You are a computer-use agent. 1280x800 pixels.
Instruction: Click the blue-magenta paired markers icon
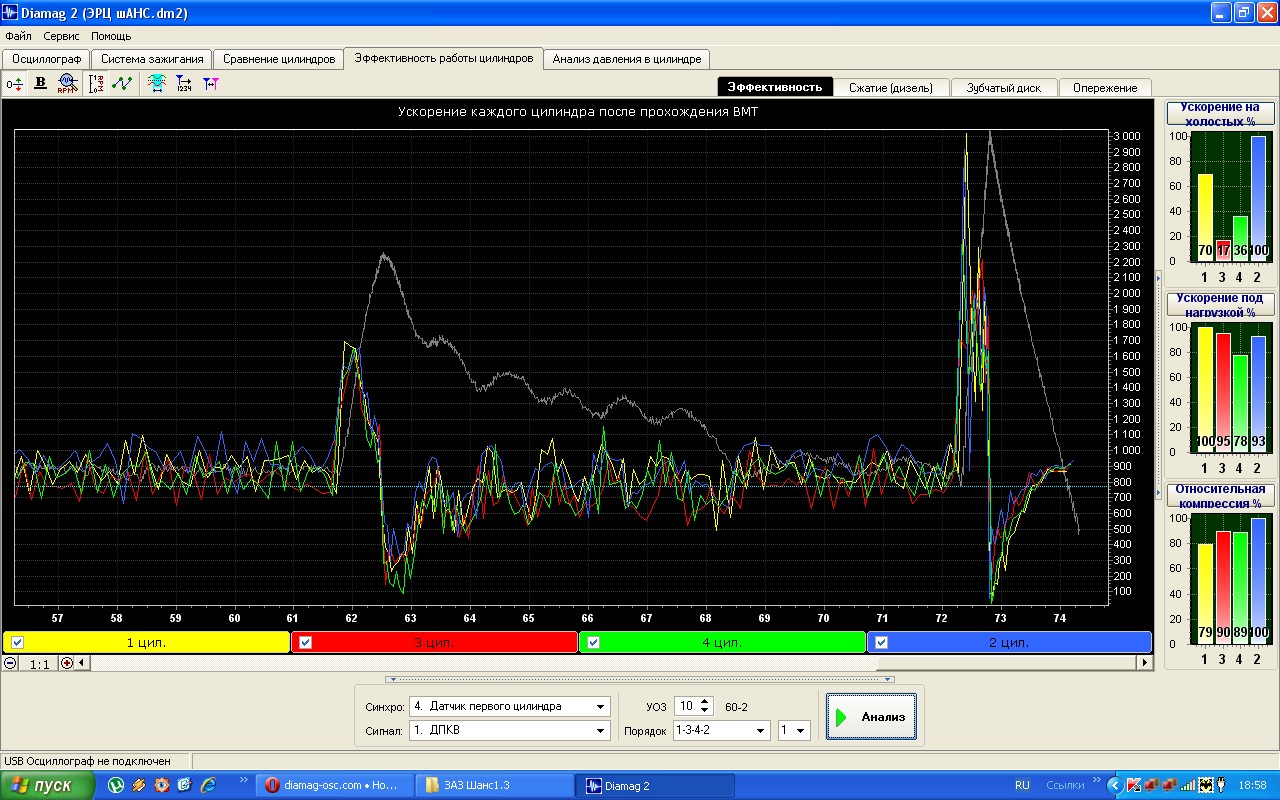210,84
